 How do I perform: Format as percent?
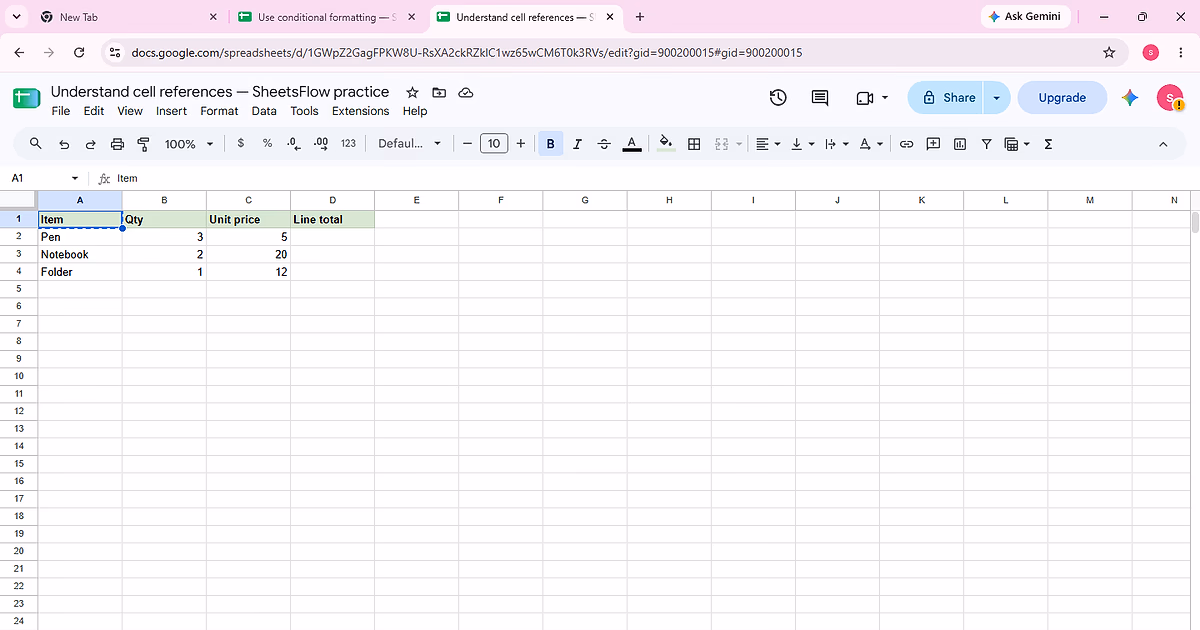click(267, 144)
